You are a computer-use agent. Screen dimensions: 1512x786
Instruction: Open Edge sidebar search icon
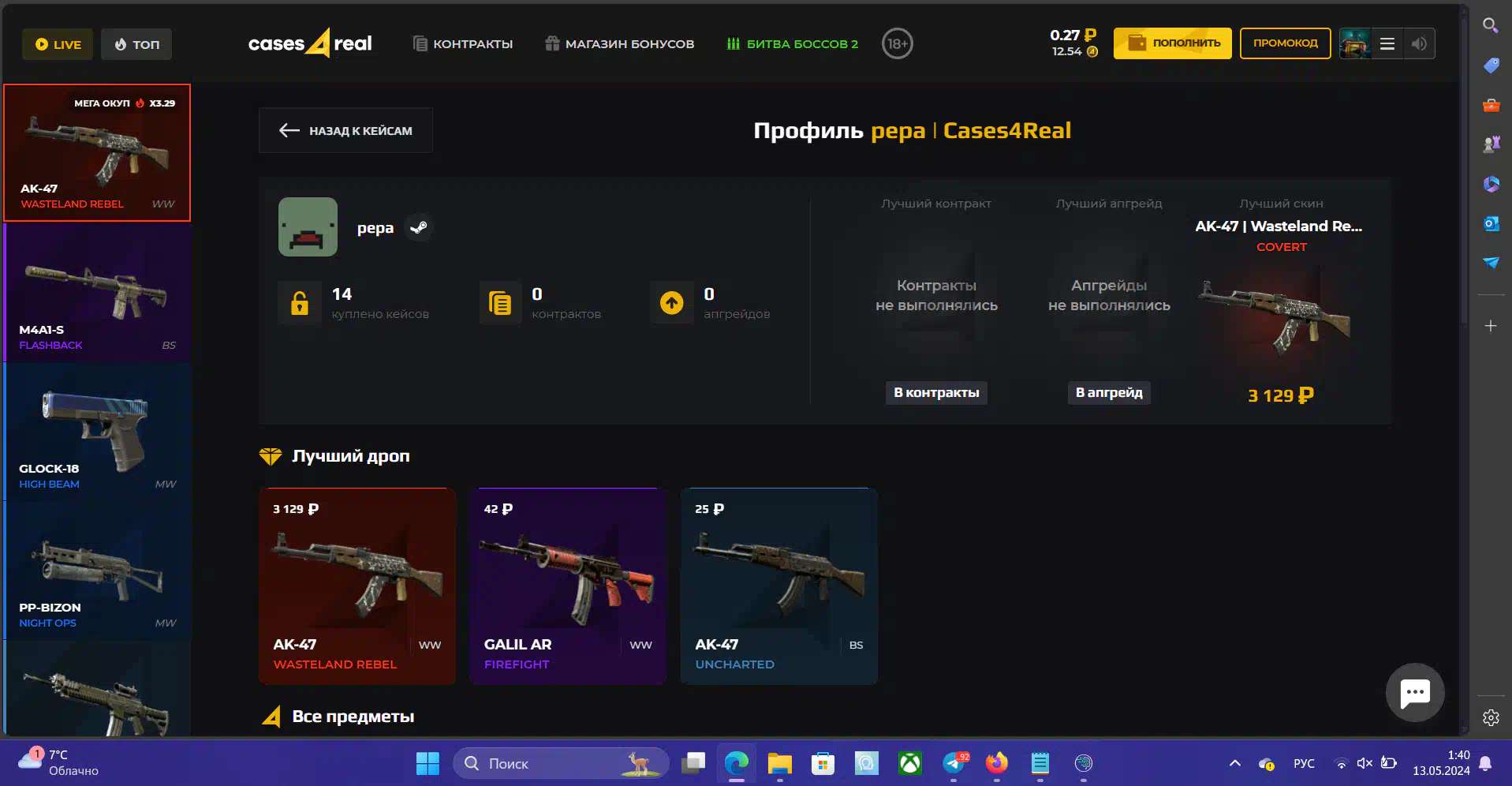[1490, 25]
